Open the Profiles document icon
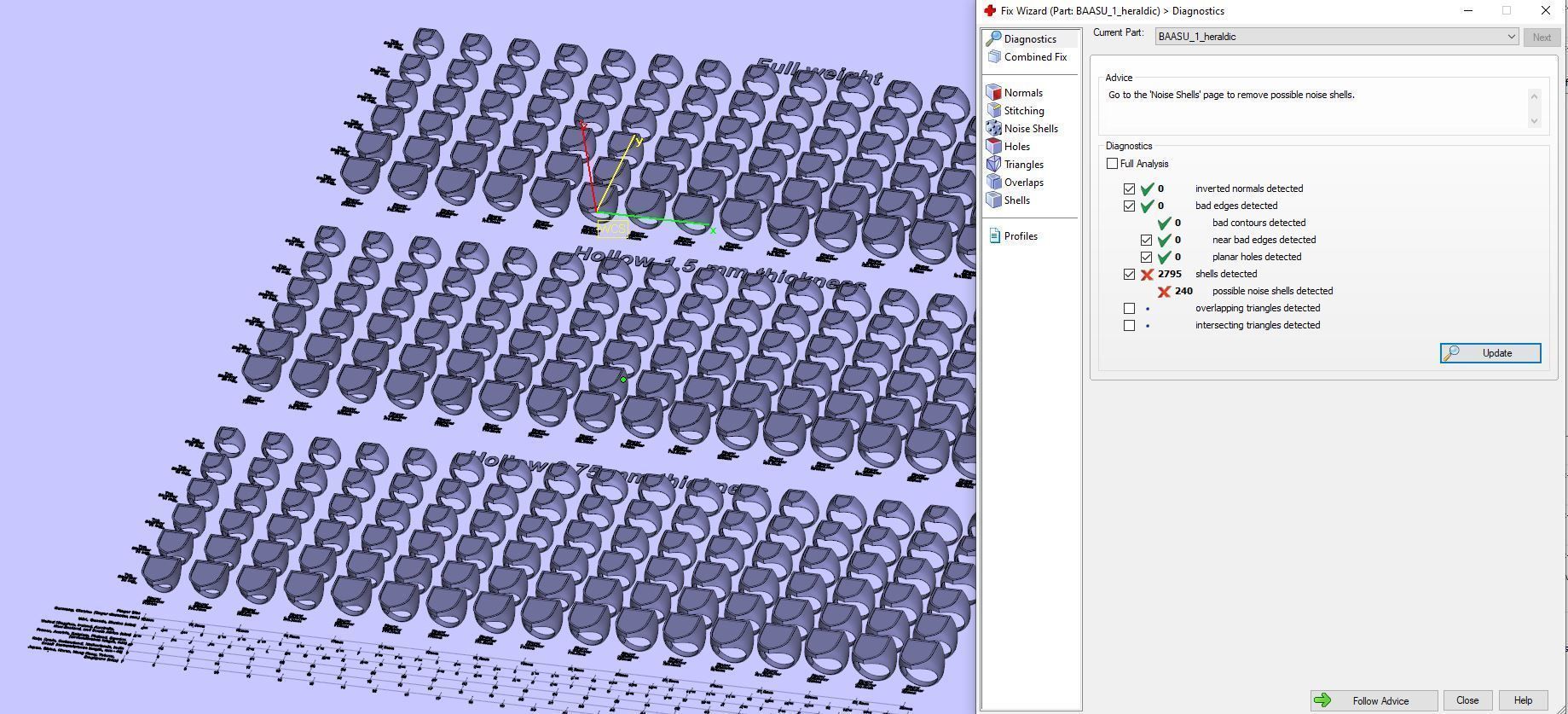Image resolution: width=1568 pixels, height=714 pixels. 994,235
